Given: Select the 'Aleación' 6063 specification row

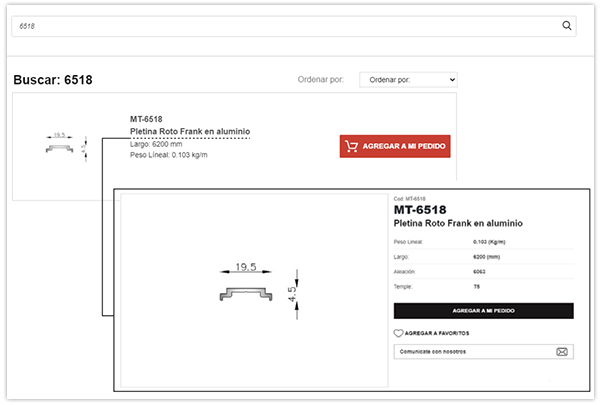Looking at the screenshot, I should pos(483,271).
